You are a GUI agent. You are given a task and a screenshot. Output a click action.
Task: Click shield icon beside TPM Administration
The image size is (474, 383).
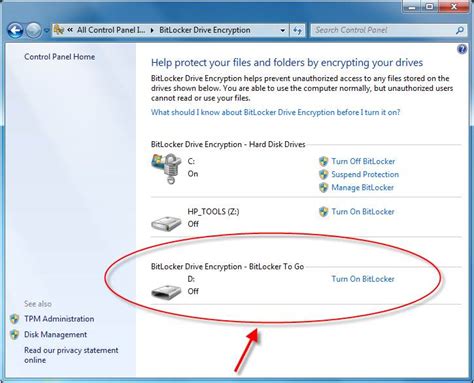coord(14,319)
